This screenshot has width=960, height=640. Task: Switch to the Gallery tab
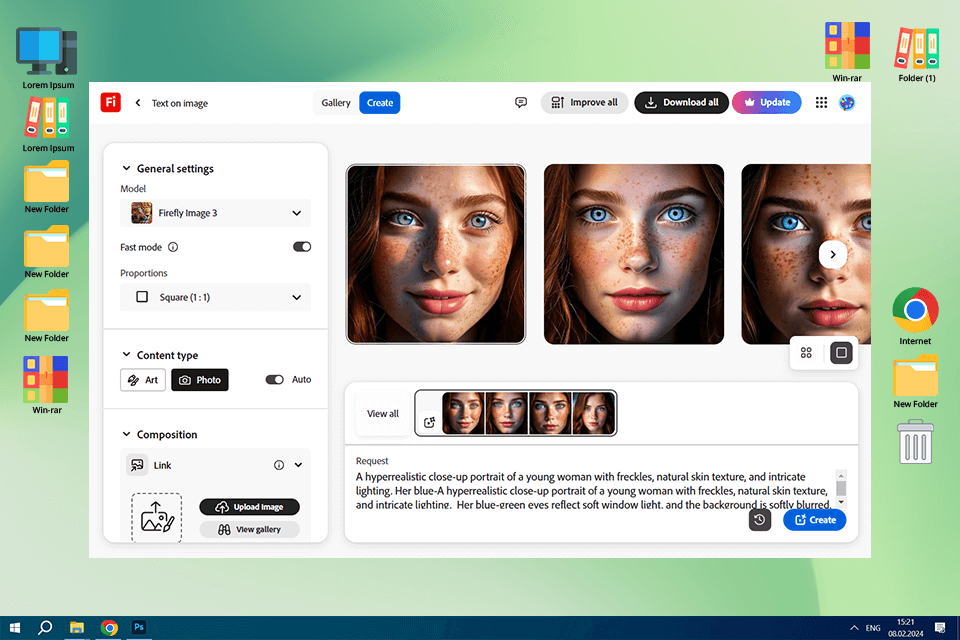point(336,102)
